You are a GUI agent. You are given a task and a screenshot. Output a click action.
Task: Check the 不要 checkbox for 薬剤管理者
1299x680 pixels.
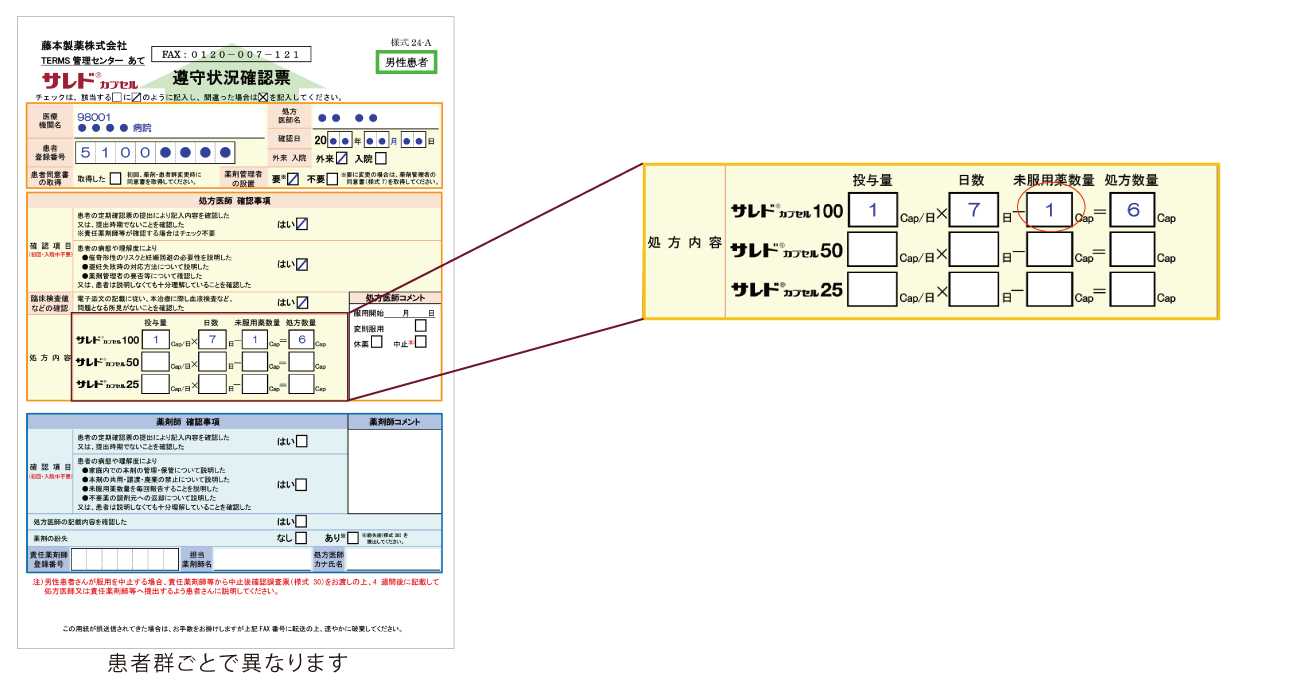[x=333, y=179]
